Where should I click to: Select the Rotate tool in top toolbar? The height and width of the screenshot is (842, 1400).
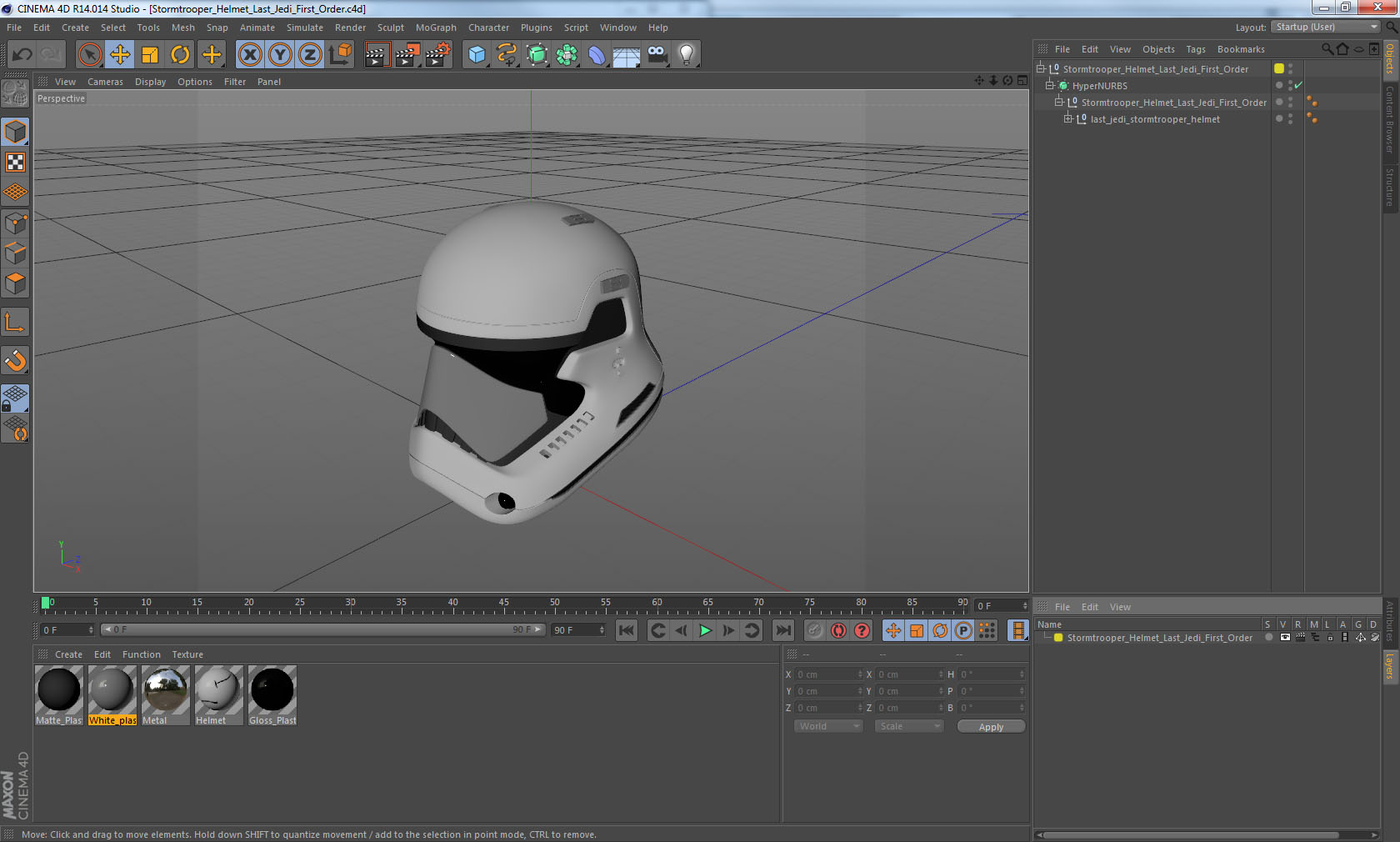coord(180,55)
